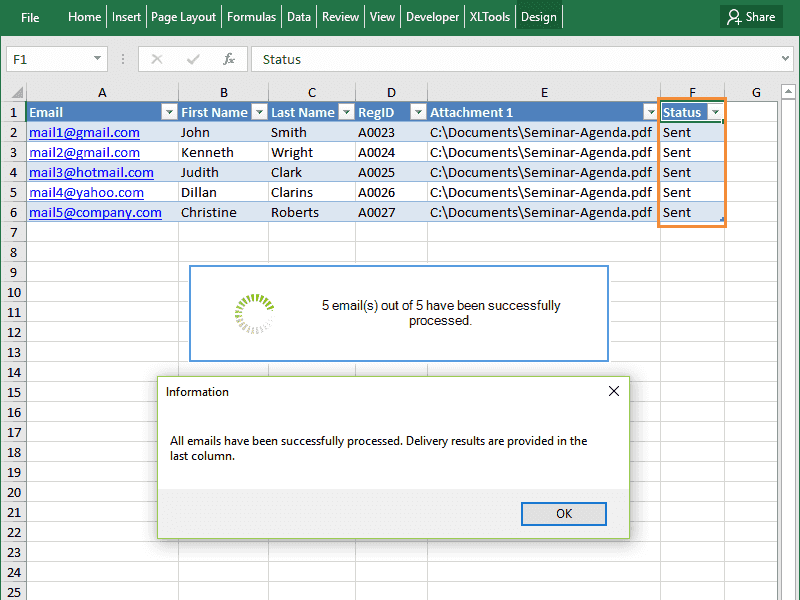Image resolution: width=800 pixels, height=600 pixels.
Task: Switch to the Design ribbon tab
Action: pyautogui.click(x=538, y=16)
